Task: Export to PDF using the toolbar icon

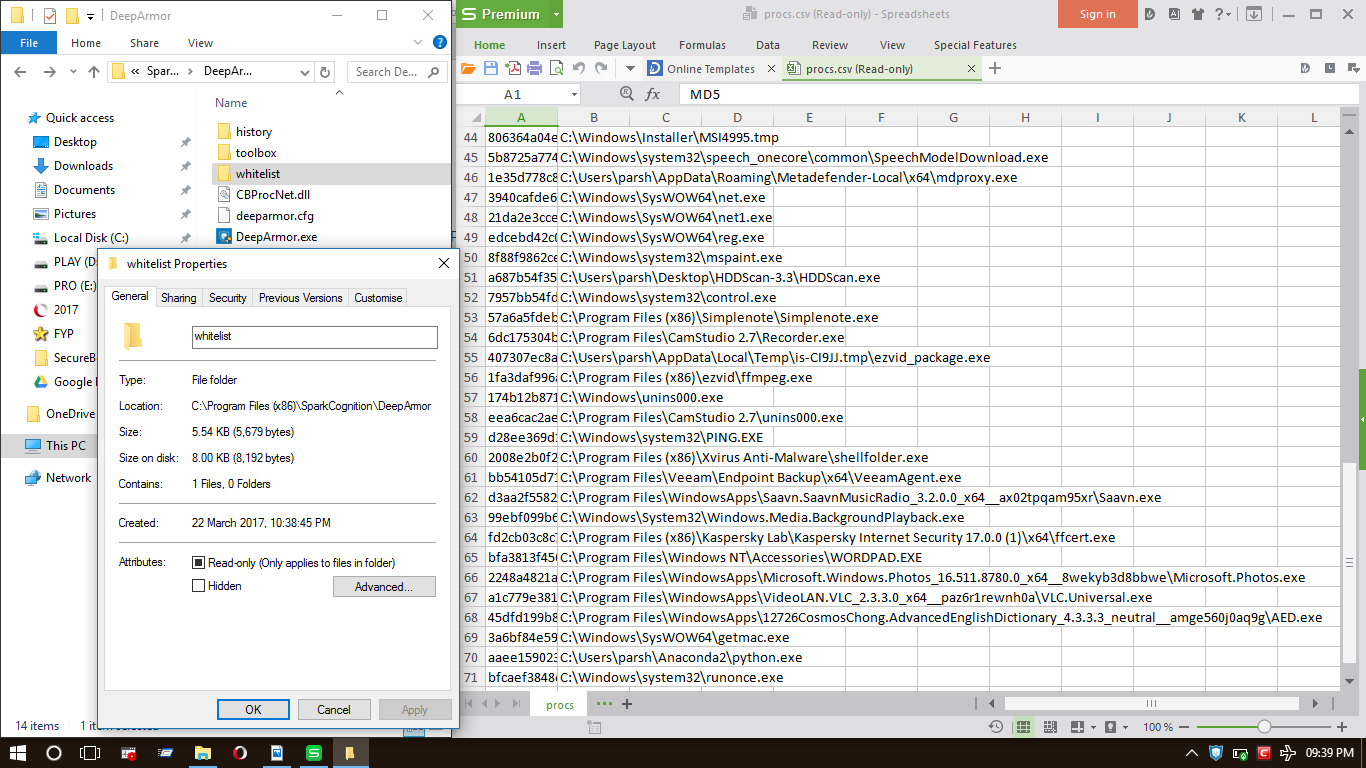Action: click(x=513, y=69)
